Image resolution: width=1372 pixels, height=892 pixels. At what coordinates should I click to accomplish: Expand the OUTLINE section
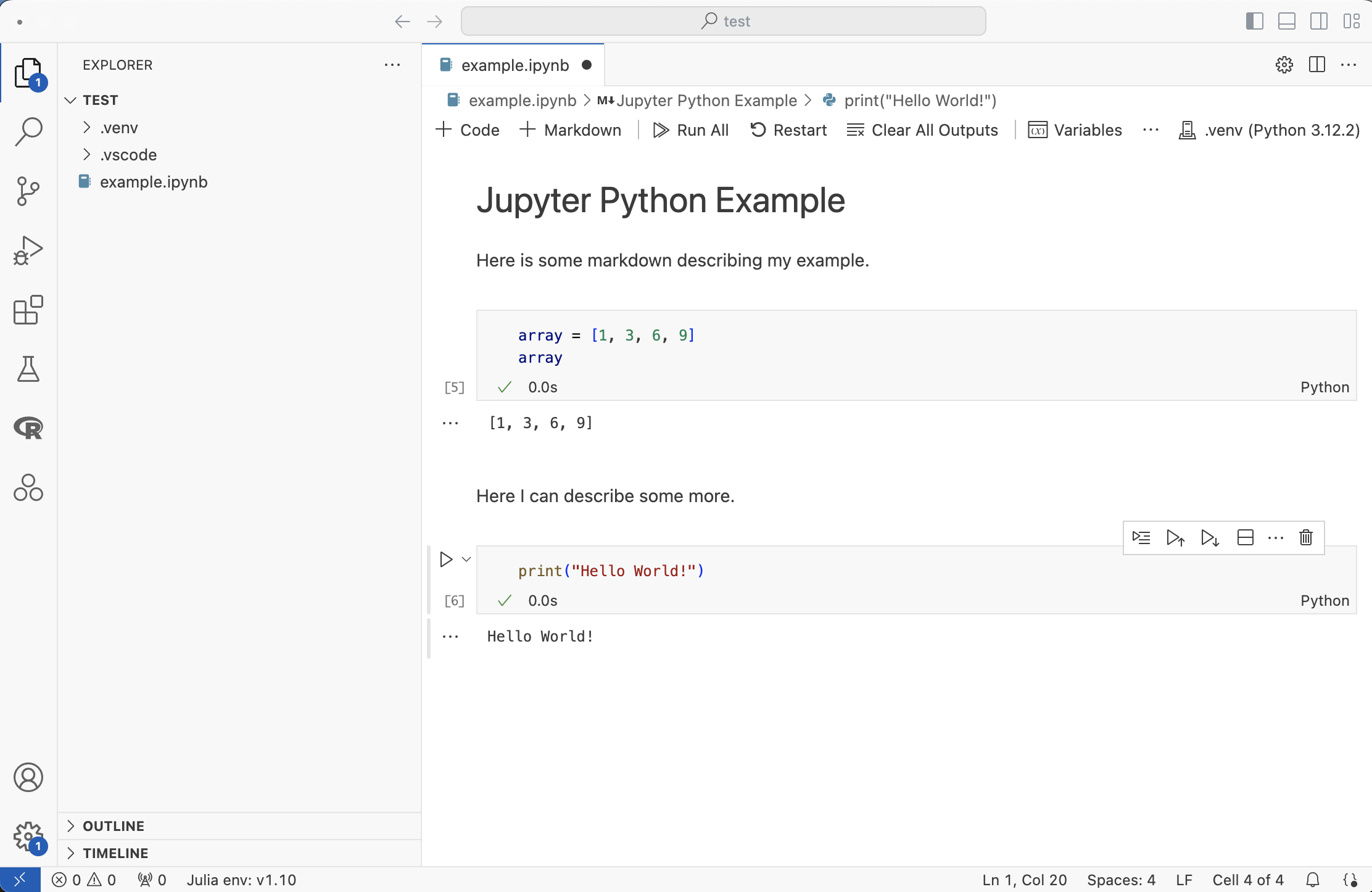[x=114, y=826]
